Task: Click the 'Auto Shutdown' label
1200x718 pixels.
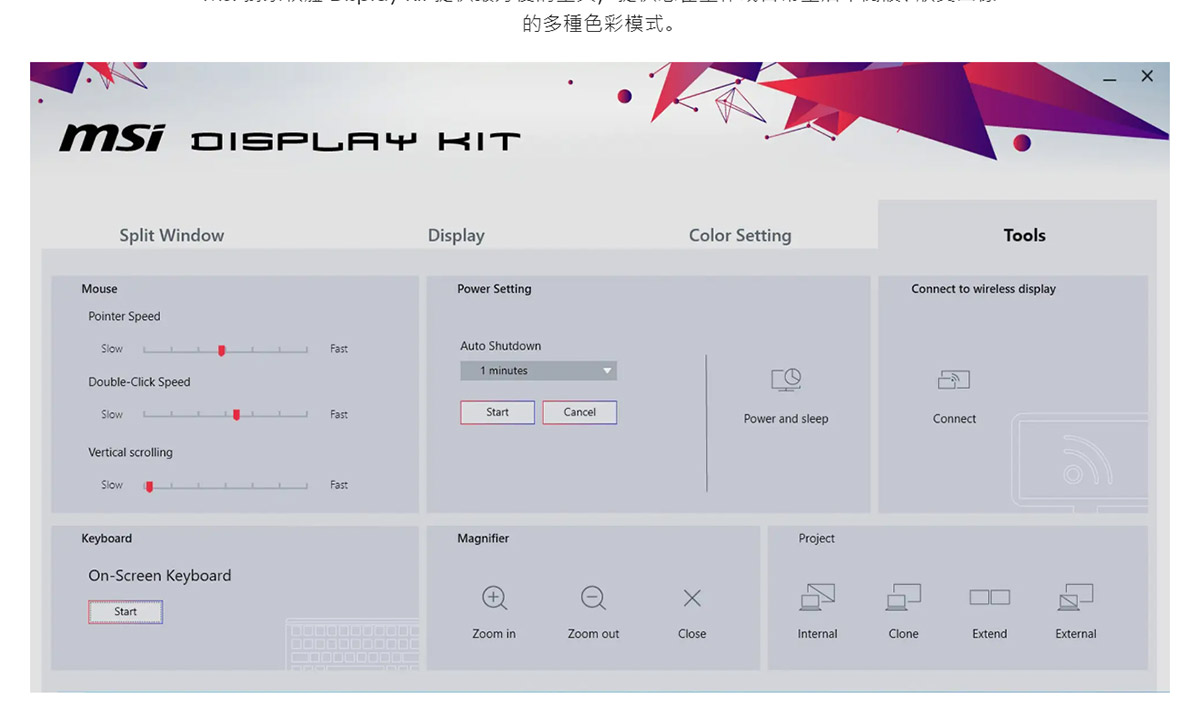Action: coord(500,346)
